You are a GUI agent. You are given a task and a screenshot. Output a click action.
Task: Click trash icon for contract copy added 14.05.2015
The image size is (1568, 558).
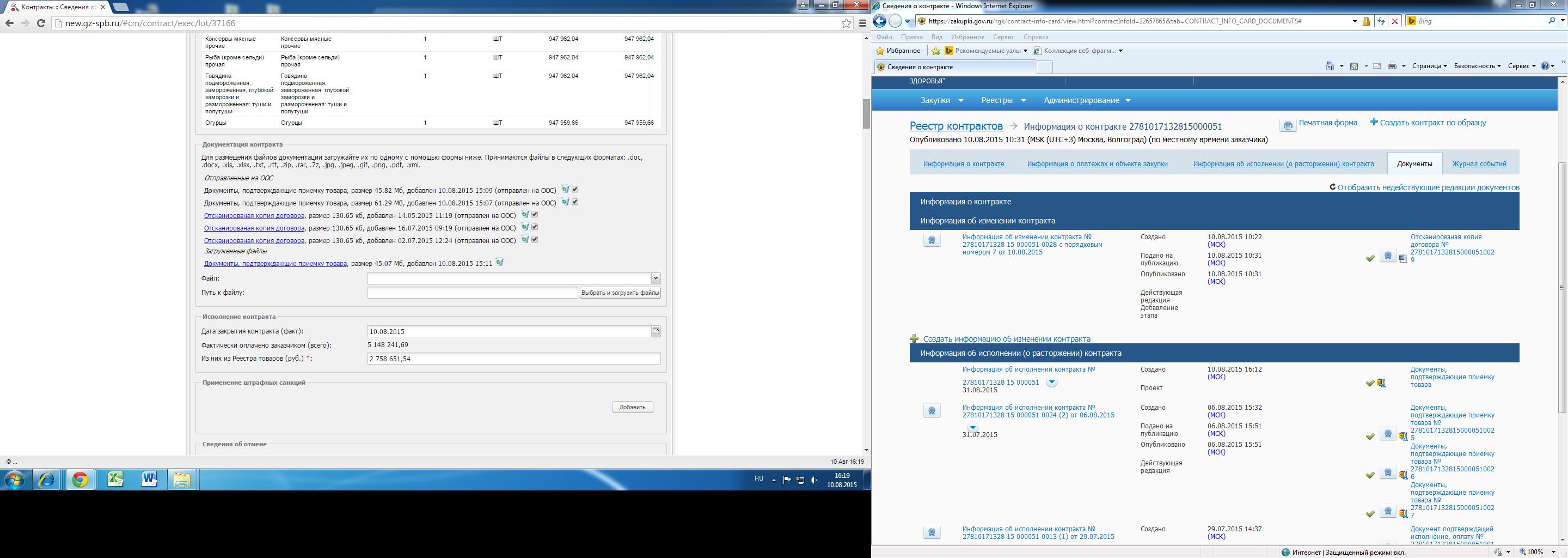point(525,215)
